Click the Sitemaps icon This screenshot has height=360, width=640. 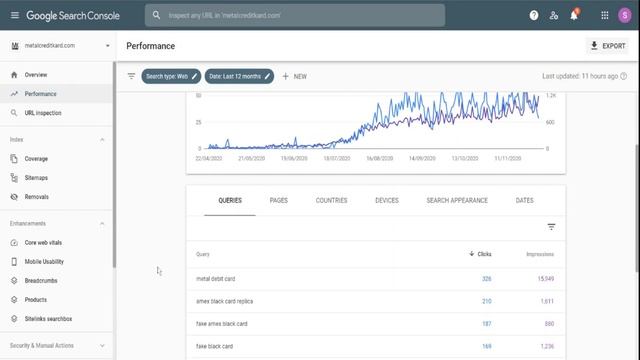pos(14,178)
